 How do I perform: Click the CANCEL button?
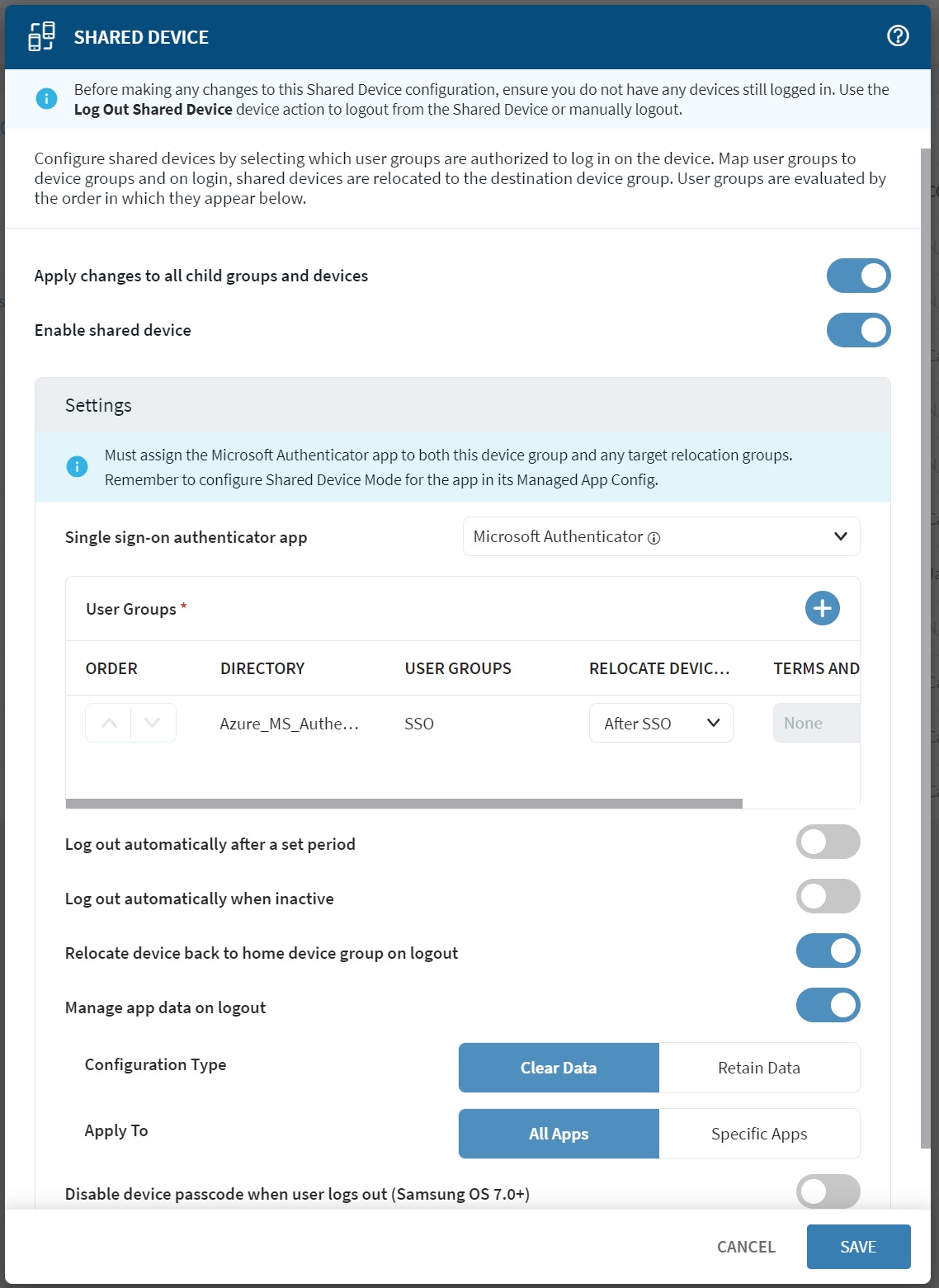[746, 1247]
